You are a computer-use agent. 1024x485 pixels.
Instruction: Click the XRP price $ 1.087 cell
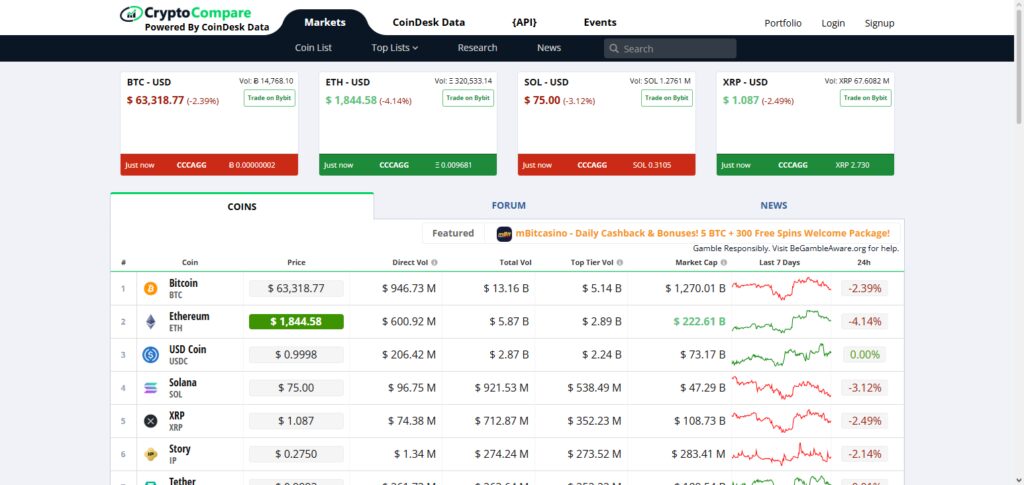[x=296, y=421]
